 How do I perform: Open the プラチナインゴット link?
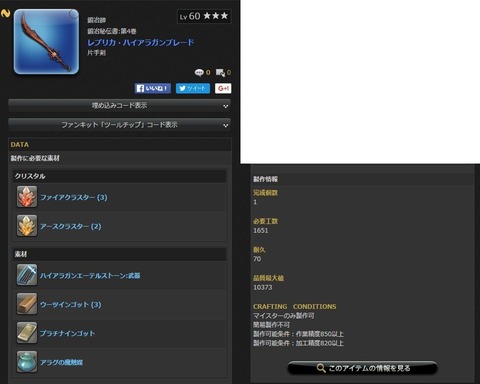pos(67,333)
